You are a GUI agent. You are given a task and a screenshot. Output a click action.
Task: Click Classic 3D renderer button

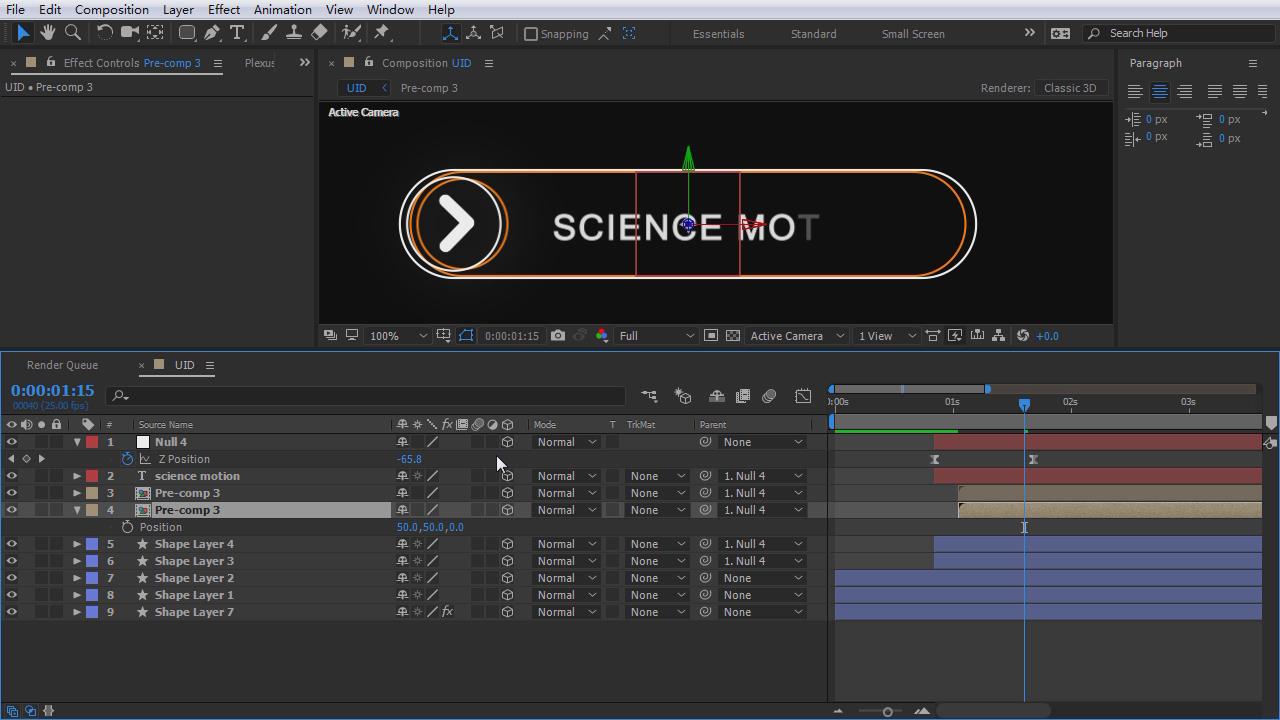click(x=1070, y=88)
